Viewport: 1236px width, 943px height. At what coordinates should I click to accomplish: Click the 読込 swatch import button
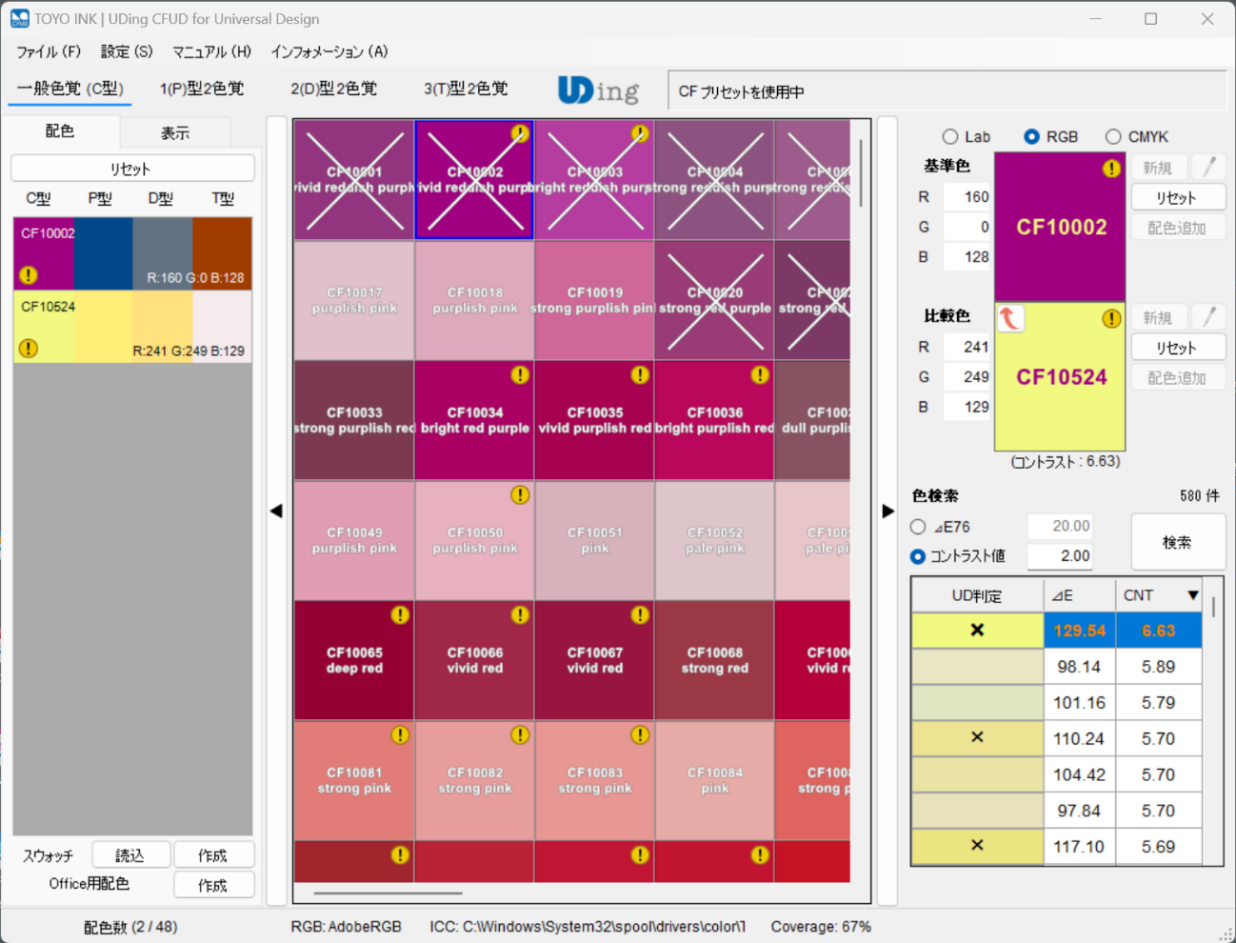pyautogui.click(x=130, y=855)
